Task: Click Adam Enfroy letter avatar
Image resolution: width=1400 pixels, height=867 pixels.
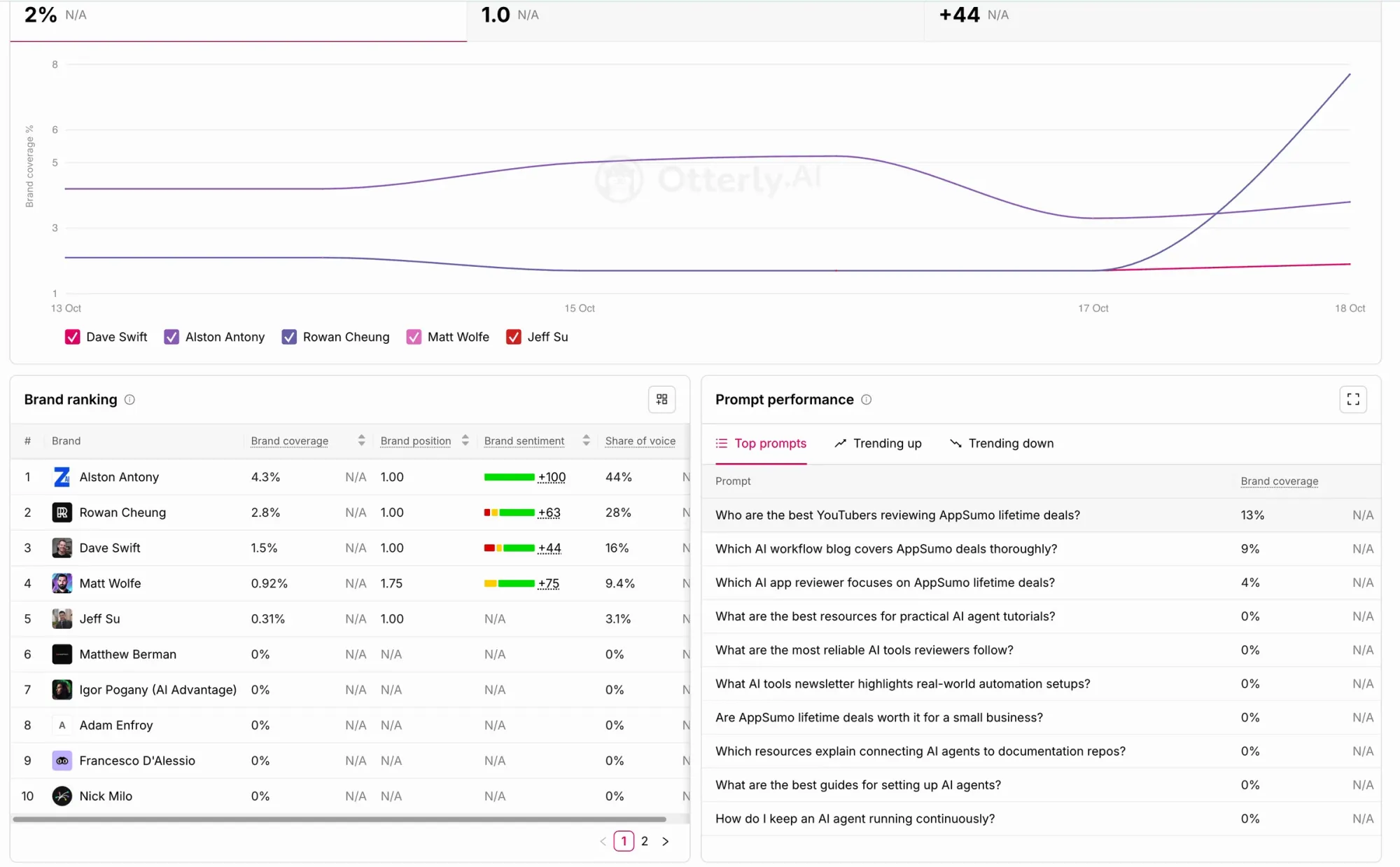Action: click(x=62, y=725)
